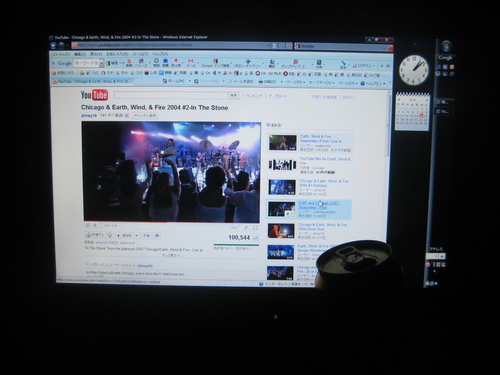The image size is (500, 375).
Task: Open the Google toolbar search box dropdown
Action: coord(101,63)
